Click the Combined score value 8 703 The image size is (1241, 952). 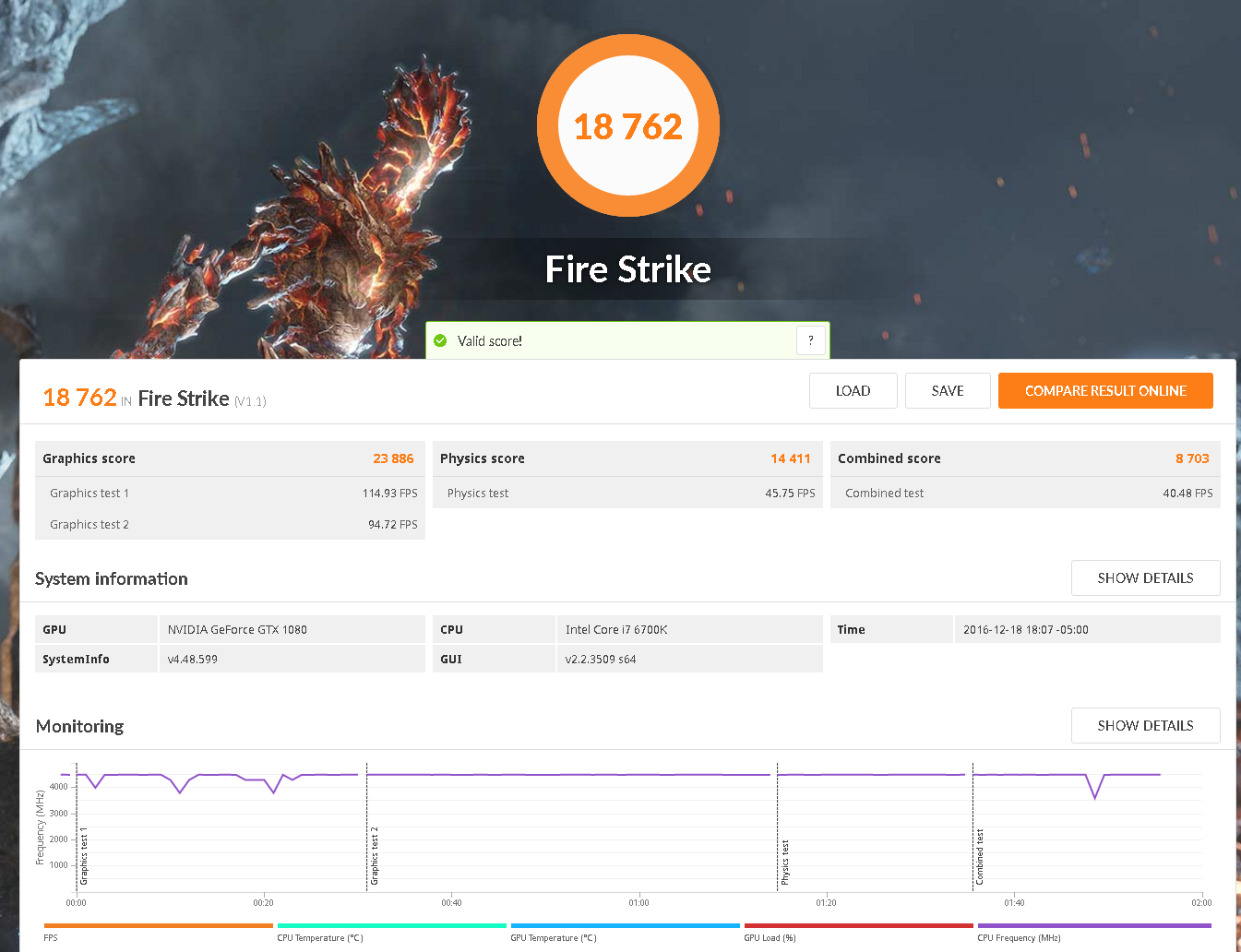pos(1192,458)
